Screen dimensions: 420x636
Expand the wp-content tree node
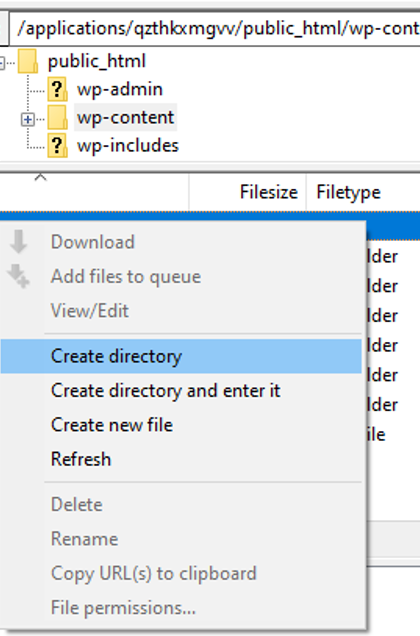[x=28, y=119]
